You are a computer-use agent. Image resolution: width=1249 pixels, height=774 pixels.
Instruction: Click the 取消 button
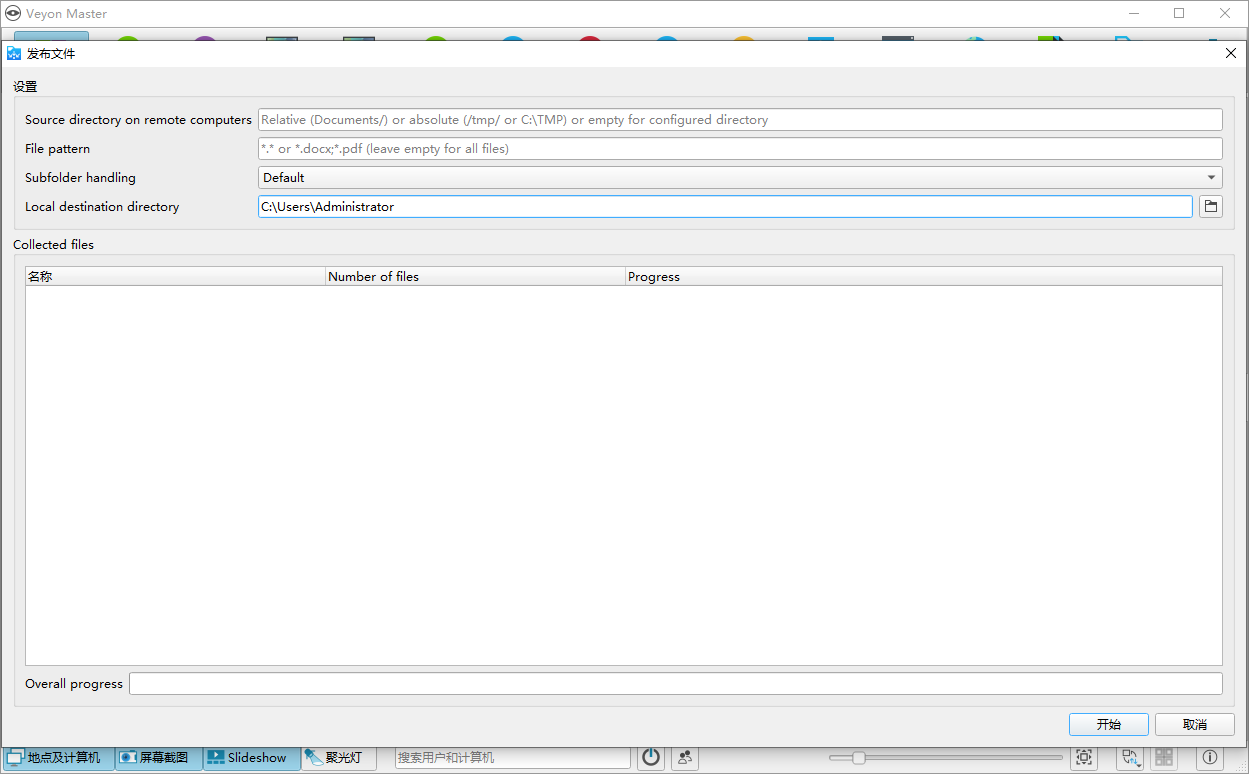(1194, 724)
